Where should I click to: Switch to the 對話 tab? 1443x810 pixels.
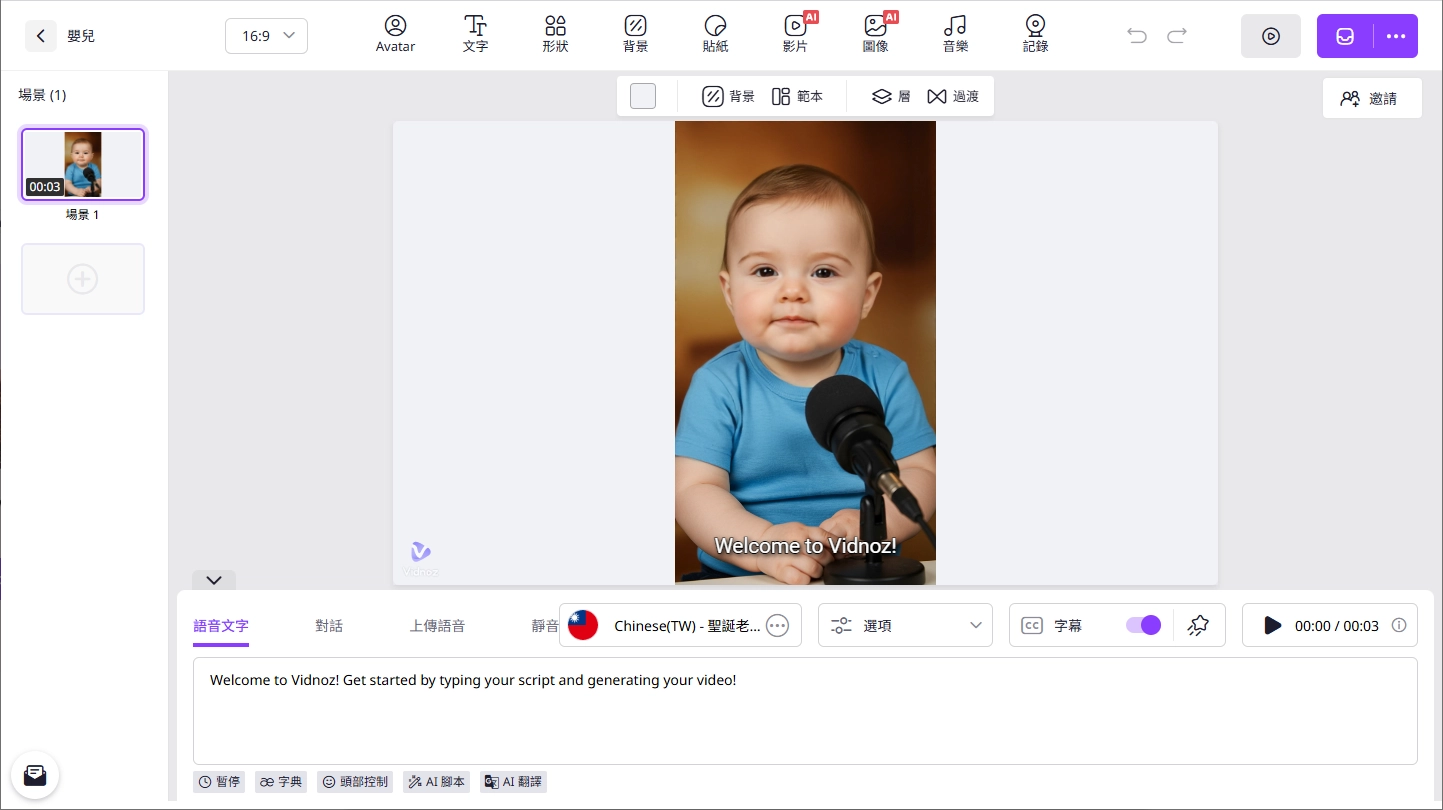(329, 626)
